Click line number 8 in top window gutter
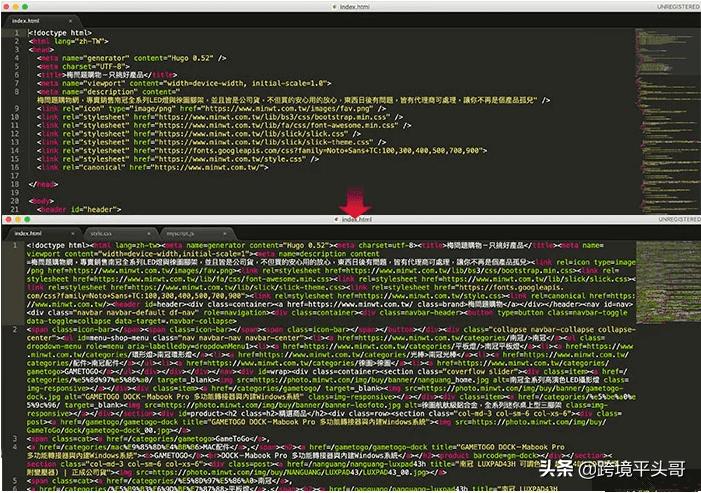The height and width of the screenshot is (493, 701). 17,92
